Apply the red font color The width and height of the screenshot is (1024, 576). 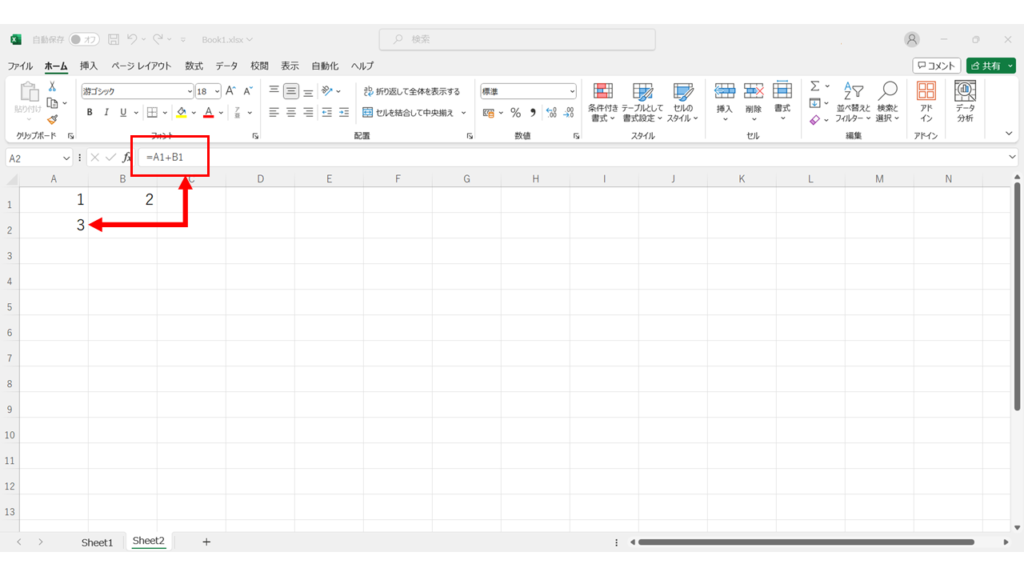click(x=208, y=112)
